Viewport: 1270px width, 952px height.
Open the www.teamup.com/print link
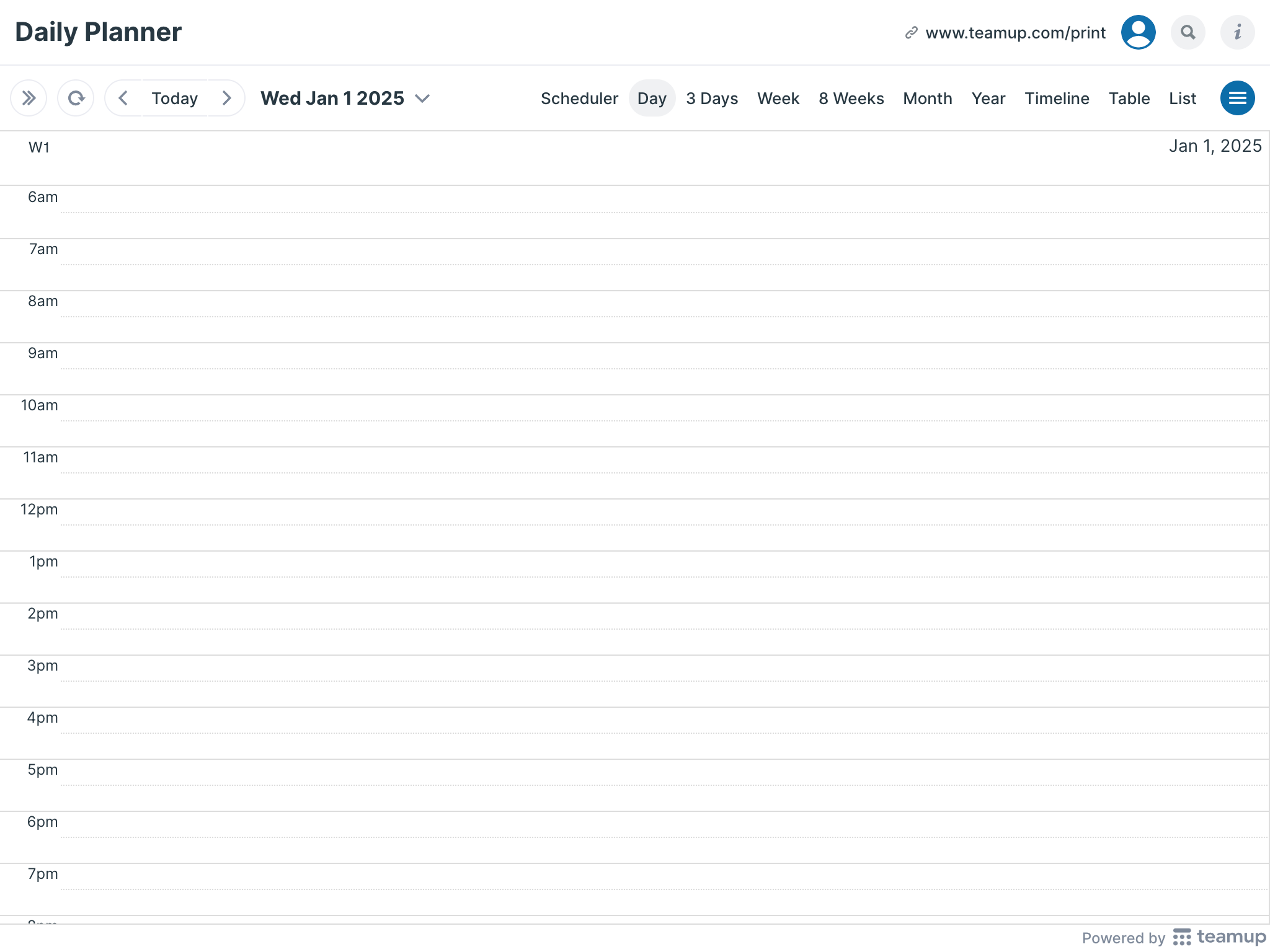[x=1015, y=33]
